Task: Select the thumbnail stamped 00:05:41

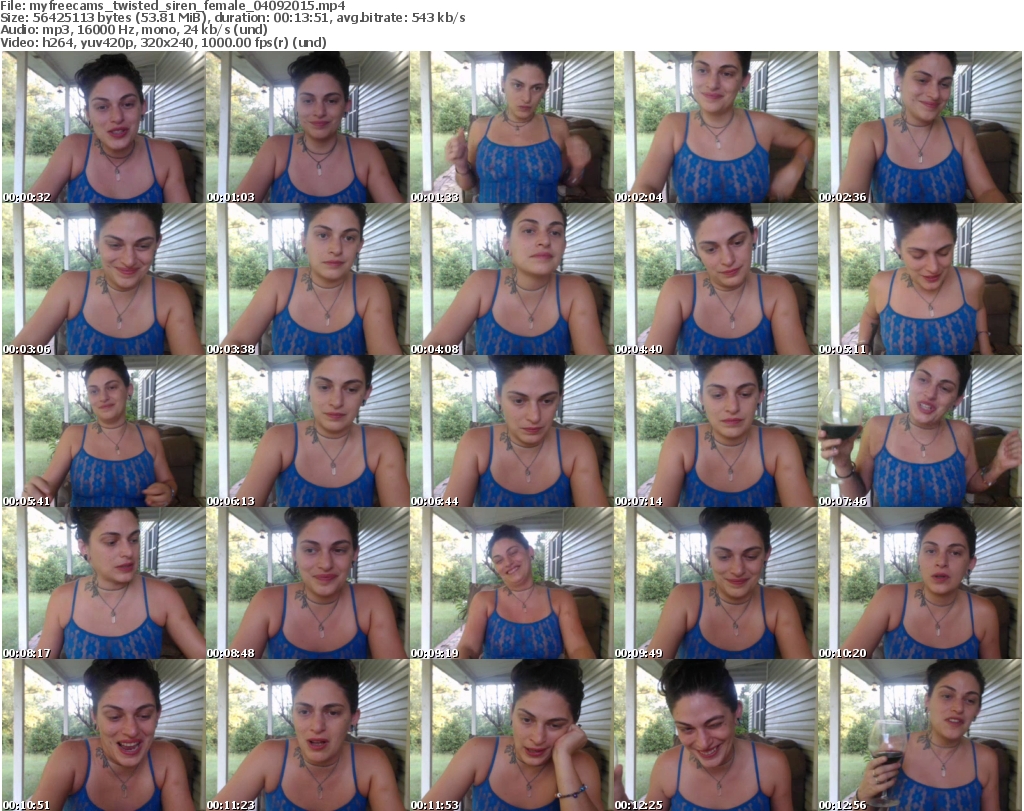Action: [104, 431]
